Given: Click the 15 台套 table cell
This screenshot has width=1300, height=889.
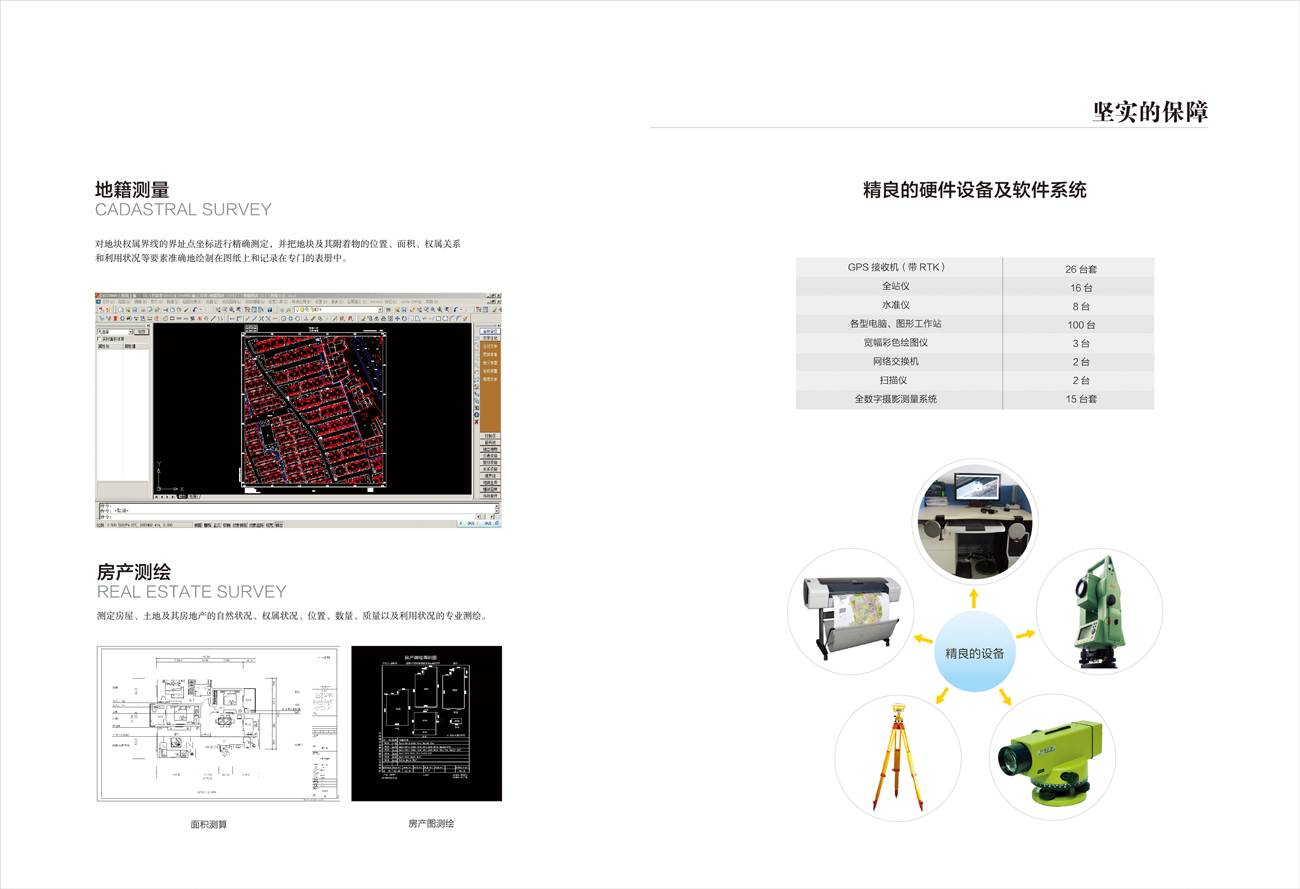Looking at the screenshot, I should [1079, 399].
